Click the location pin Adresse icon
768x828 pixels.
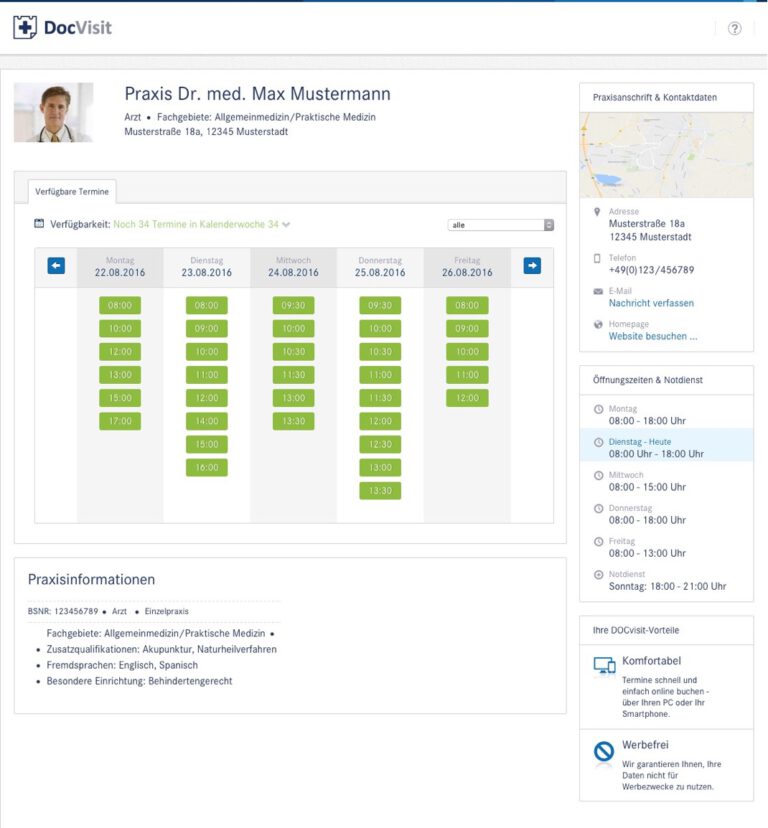click(x=598, y=212)
